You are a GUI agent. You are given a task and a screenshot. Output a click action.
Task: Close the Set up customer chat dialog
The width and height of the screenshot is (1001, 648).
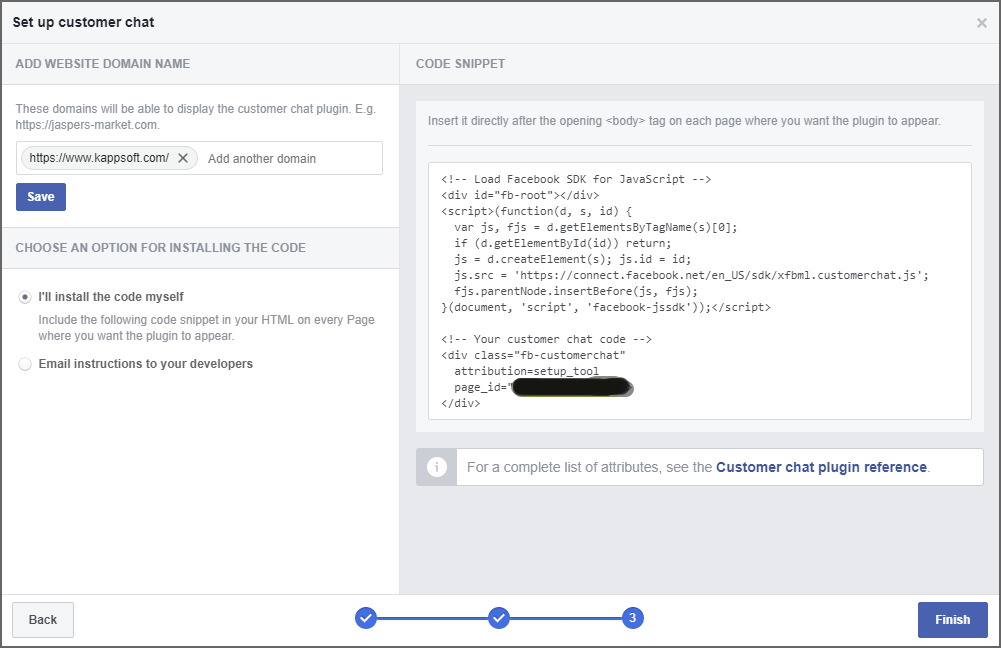[981, 23]
